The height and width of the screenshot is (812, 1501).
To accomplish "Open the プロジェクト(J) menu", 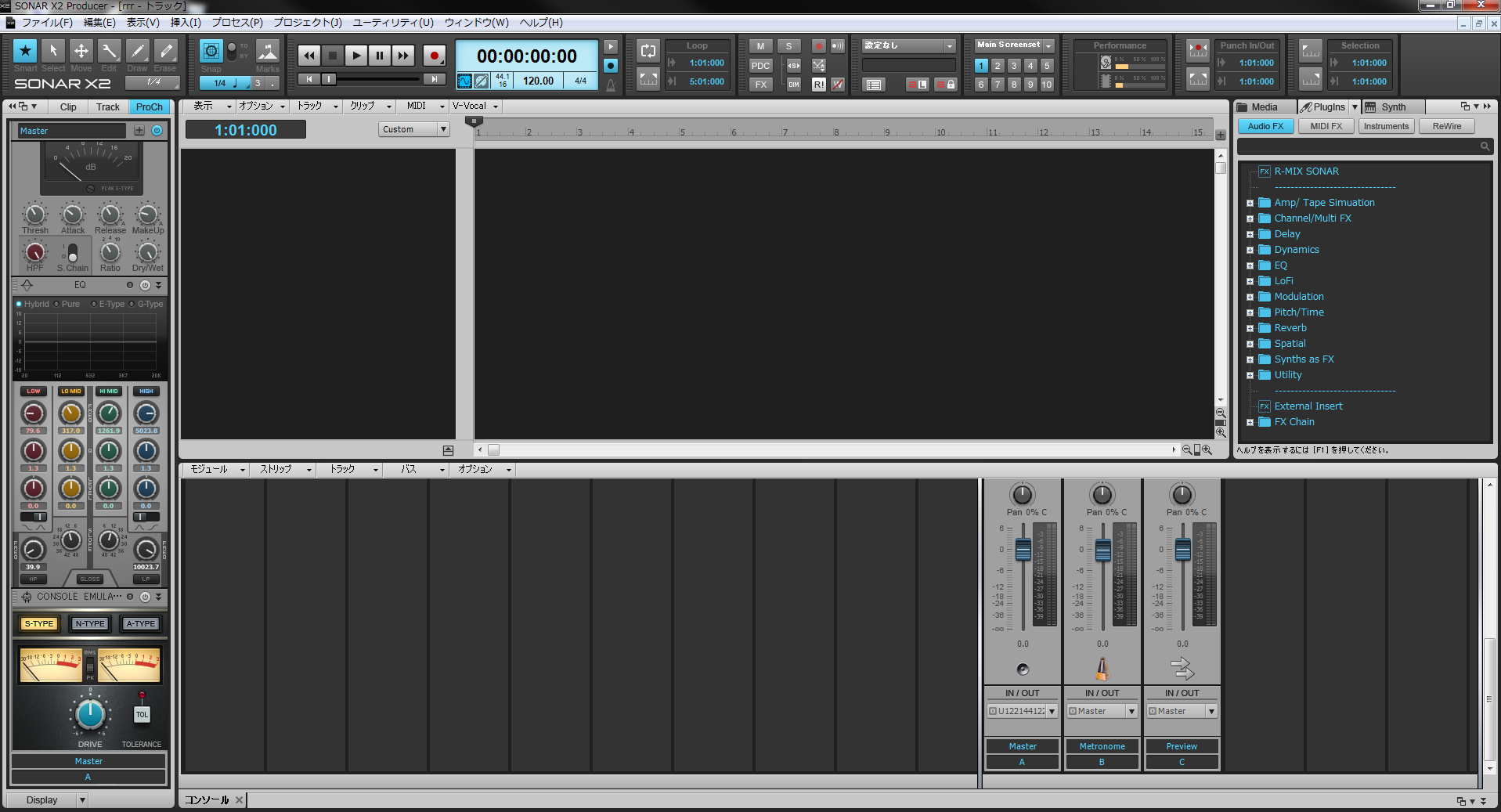I will point(307,23).
